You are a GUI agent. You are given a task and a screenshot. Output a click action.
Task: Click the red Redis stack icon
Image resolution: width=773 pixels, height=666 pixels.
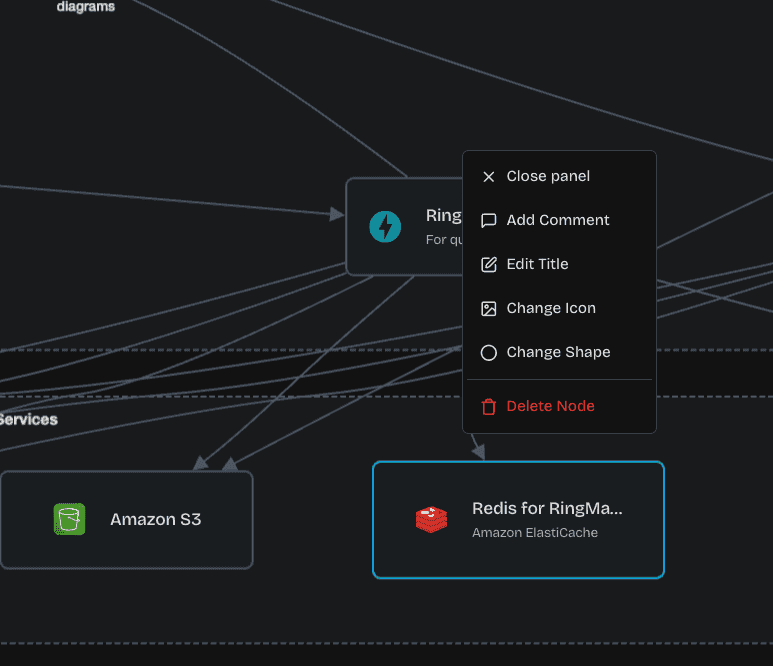[x=432, y=519]
